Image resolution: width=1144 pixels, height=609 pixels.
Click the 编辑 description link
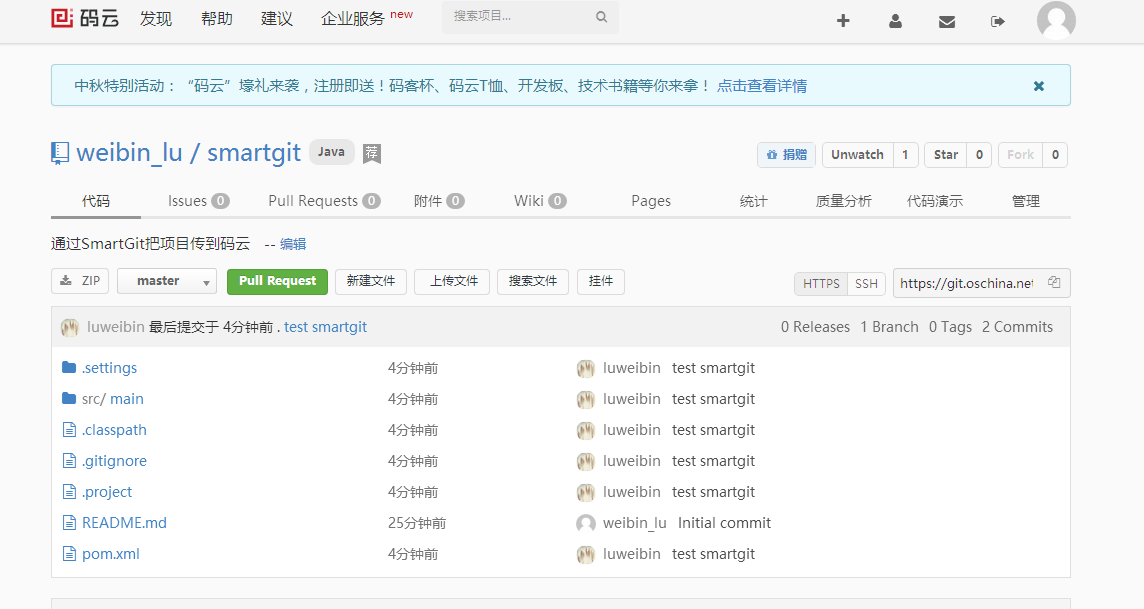pos(293,244)
